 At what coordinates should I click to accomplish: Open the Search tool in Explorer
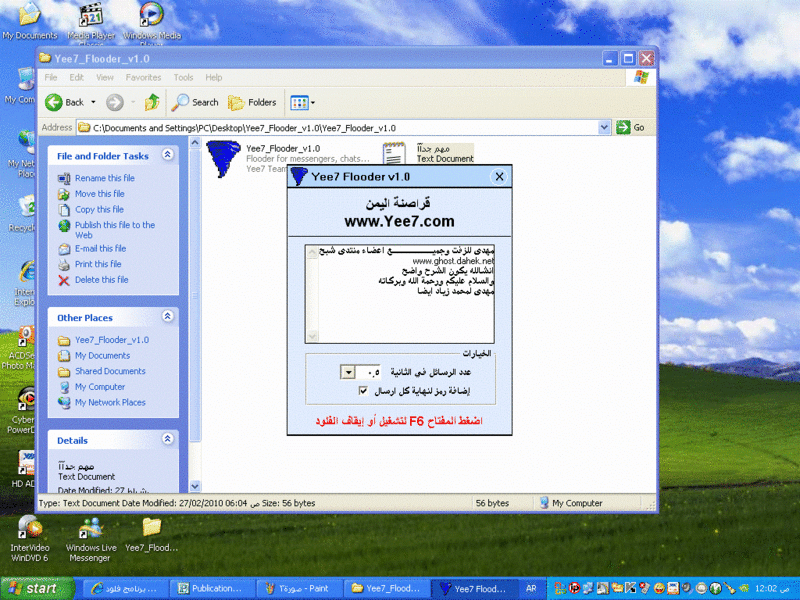click(195, 103)
